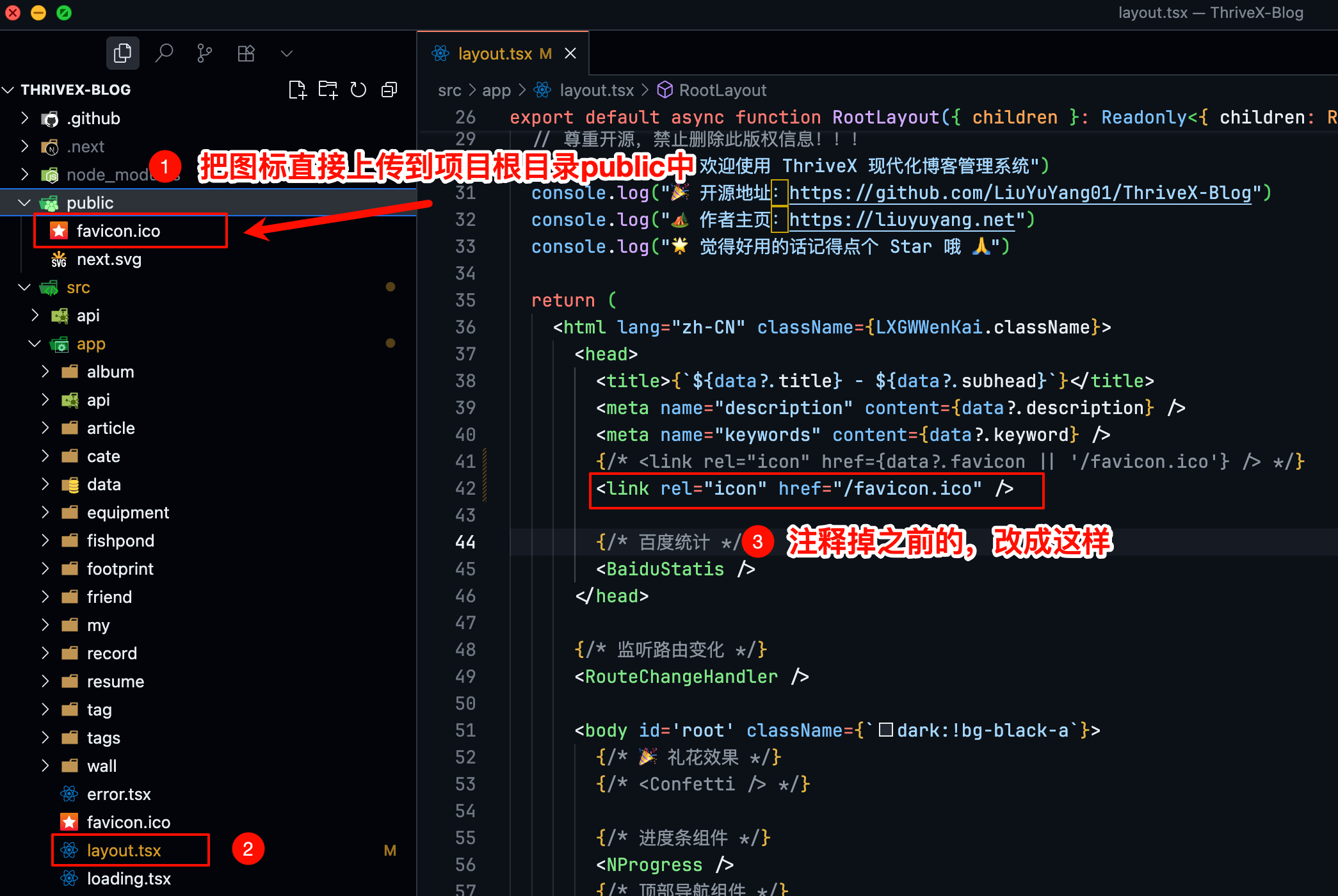Expand the article folder
The height and width of the screenshot is (896, 1338).
pos(45,428)
